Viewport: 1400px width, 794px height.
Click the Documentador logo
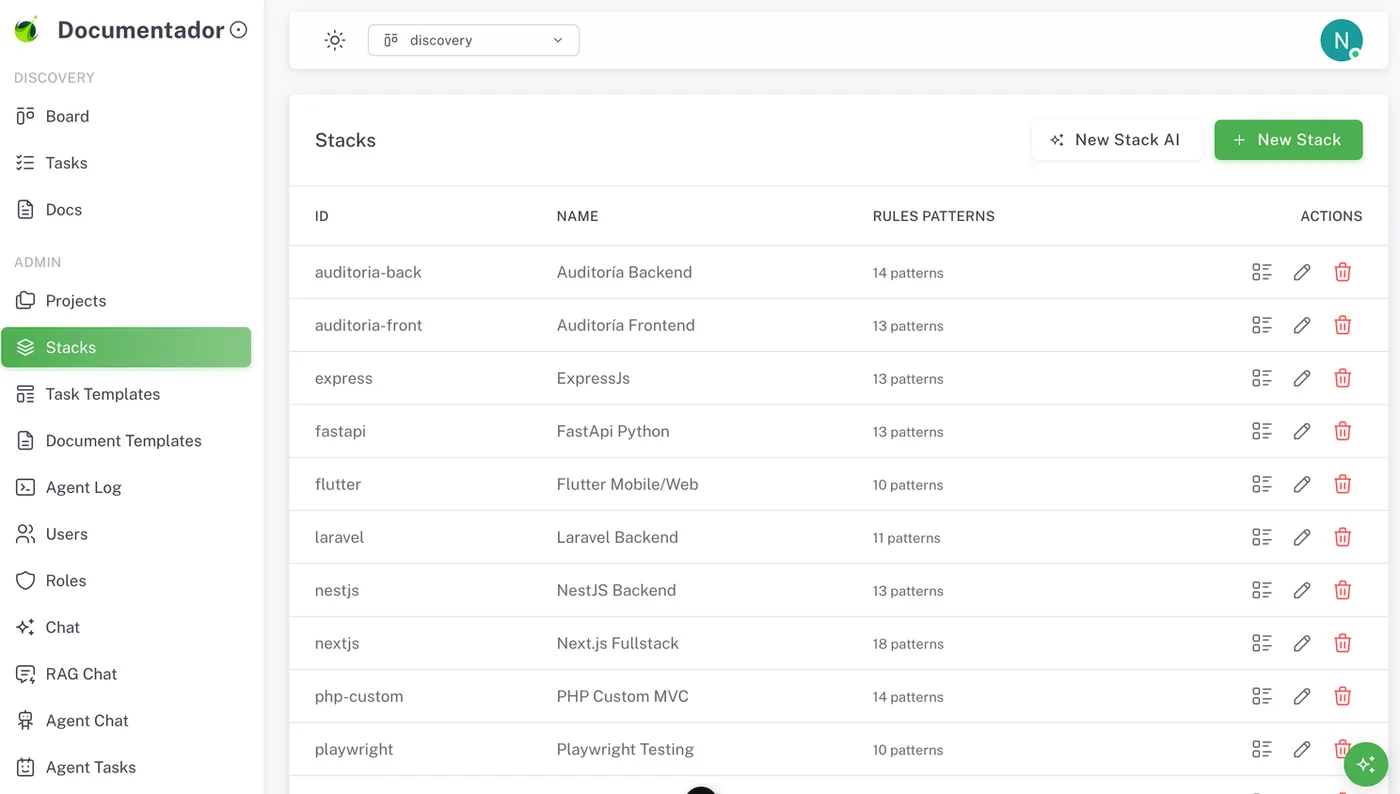coord(27,30)
